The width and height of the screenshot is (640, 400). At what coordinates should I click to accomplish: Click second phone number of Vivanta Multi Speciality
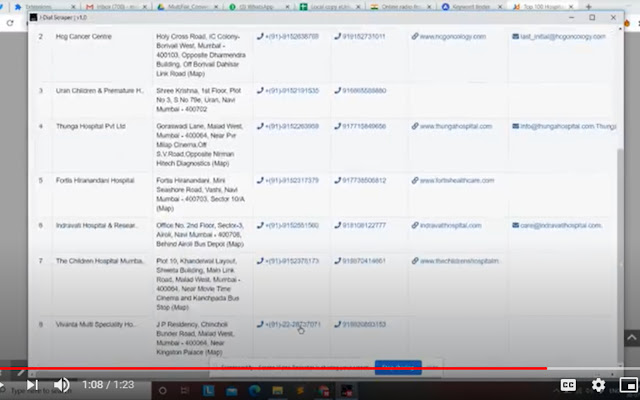click(360, 324)
